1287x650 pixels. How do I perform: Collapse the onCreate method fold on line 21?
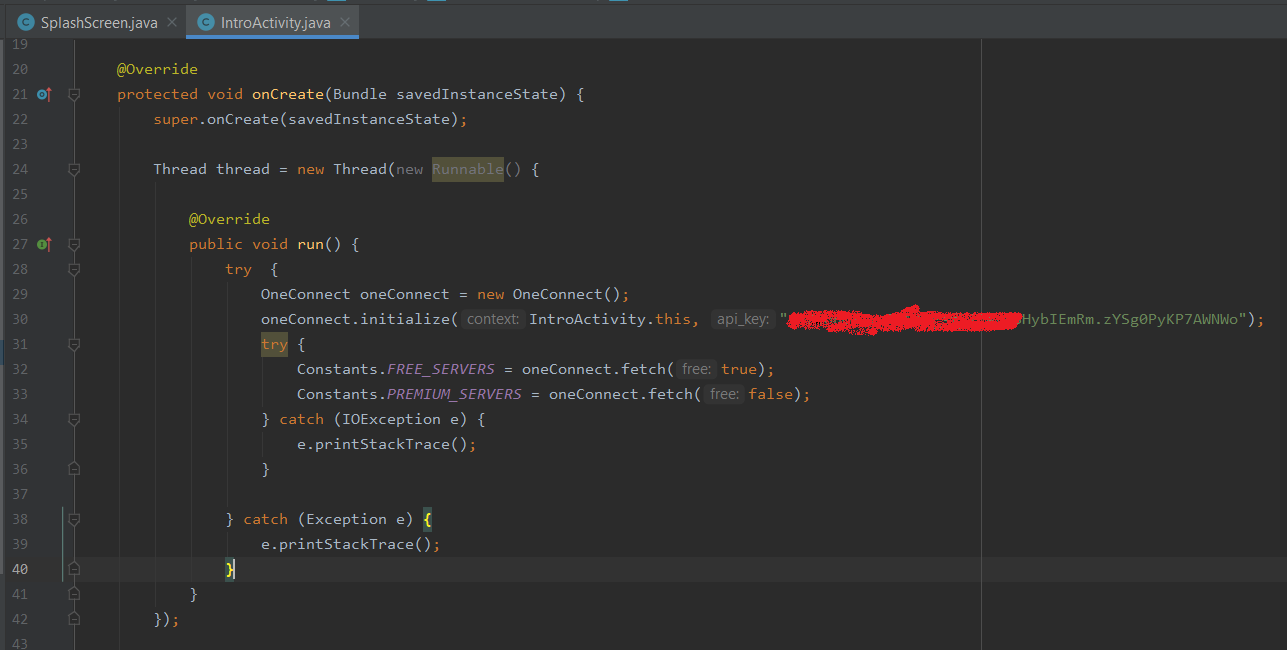[74, 94]
